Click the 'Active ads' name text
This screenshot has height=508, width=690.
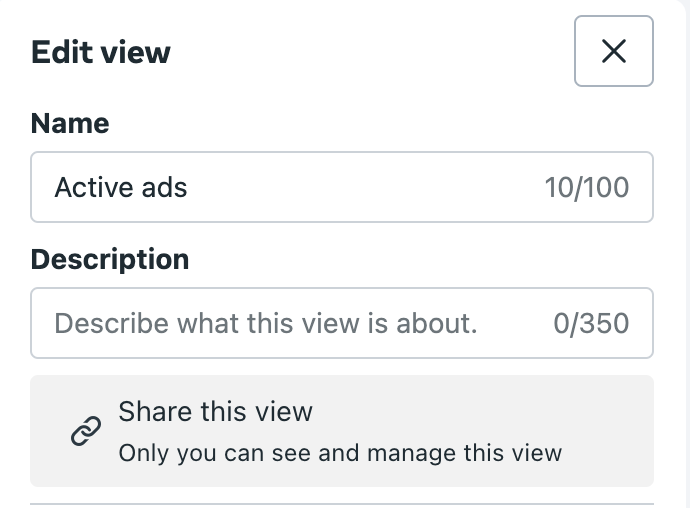(x=121, y=188)
